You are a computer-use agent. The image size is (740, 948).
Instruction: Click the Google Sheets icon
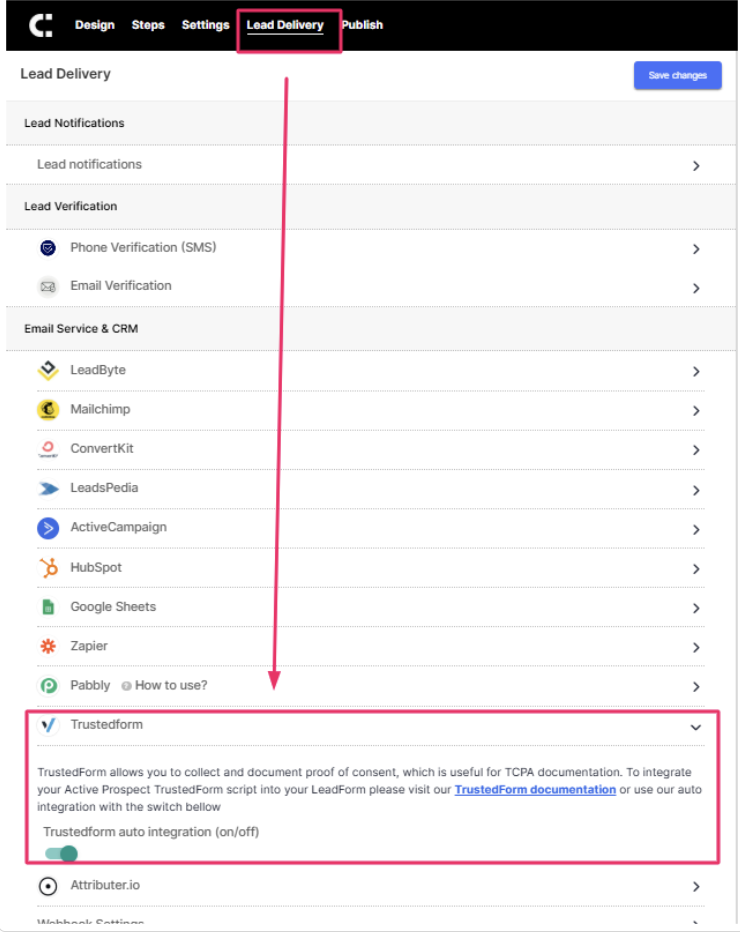[x=48, y=607]
